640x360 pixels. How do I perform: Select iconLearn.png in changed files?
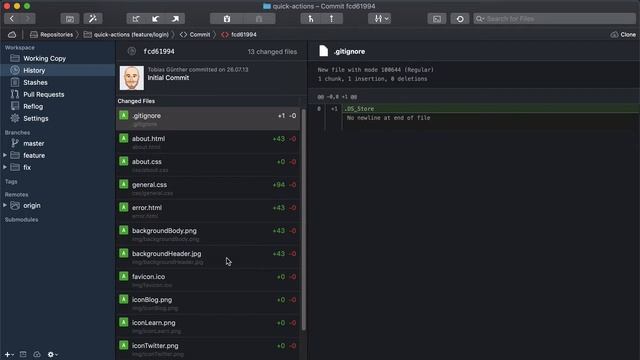click(x=209, y=326)
